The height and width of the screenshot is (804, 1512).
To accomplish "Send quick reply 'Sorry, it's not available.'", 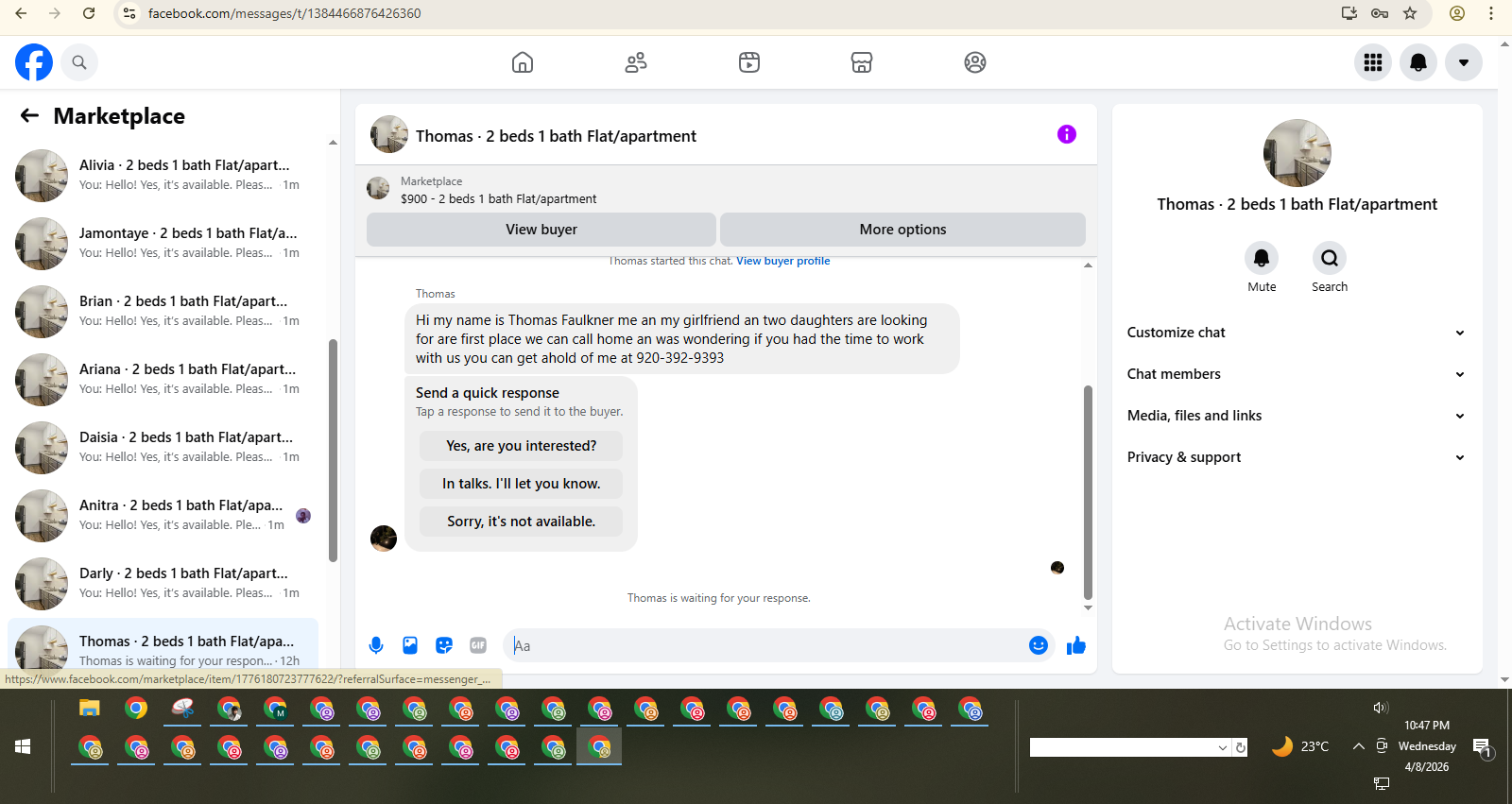I will (x=522, y=522).
